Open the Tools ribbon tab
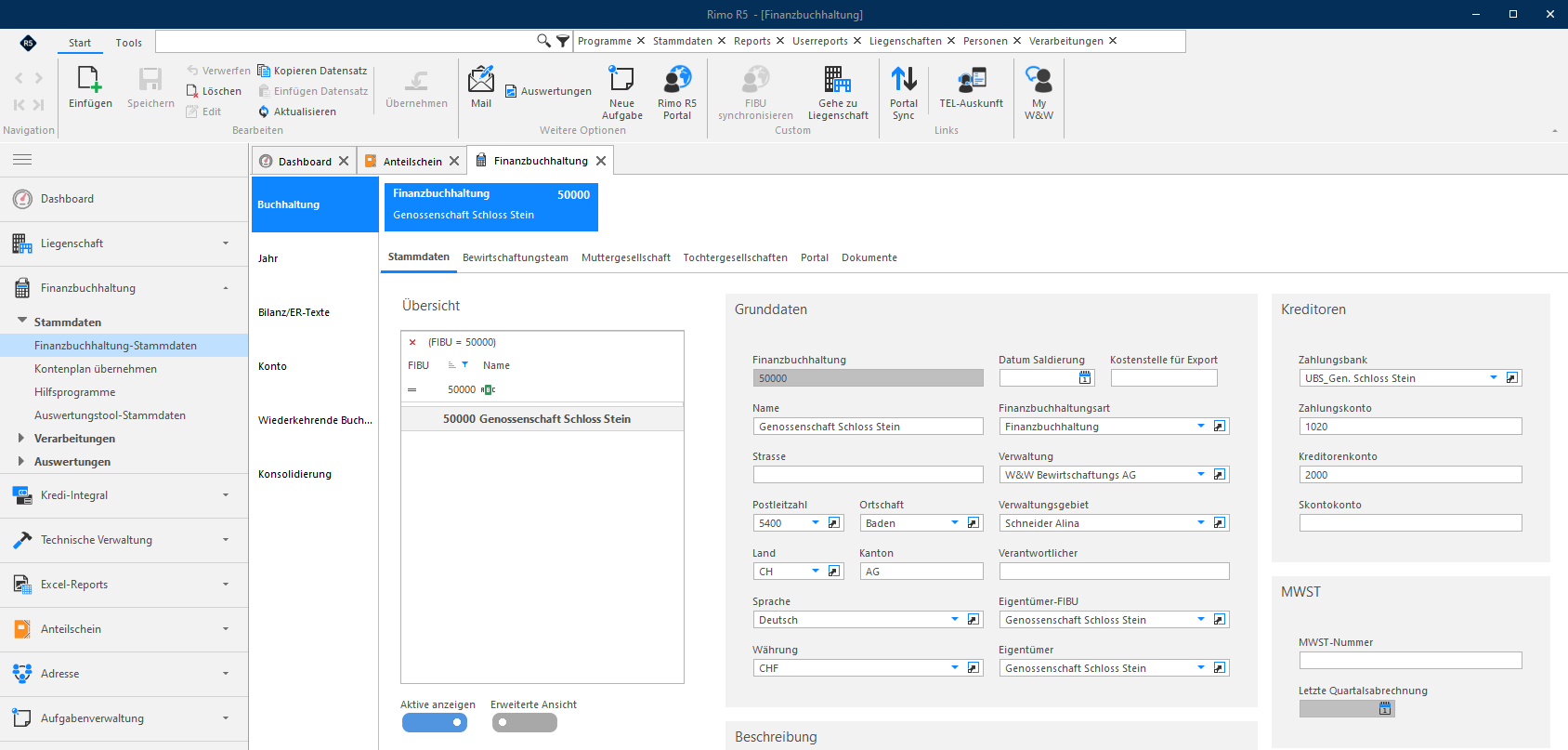1568x750 pixels. click(129, 43)
